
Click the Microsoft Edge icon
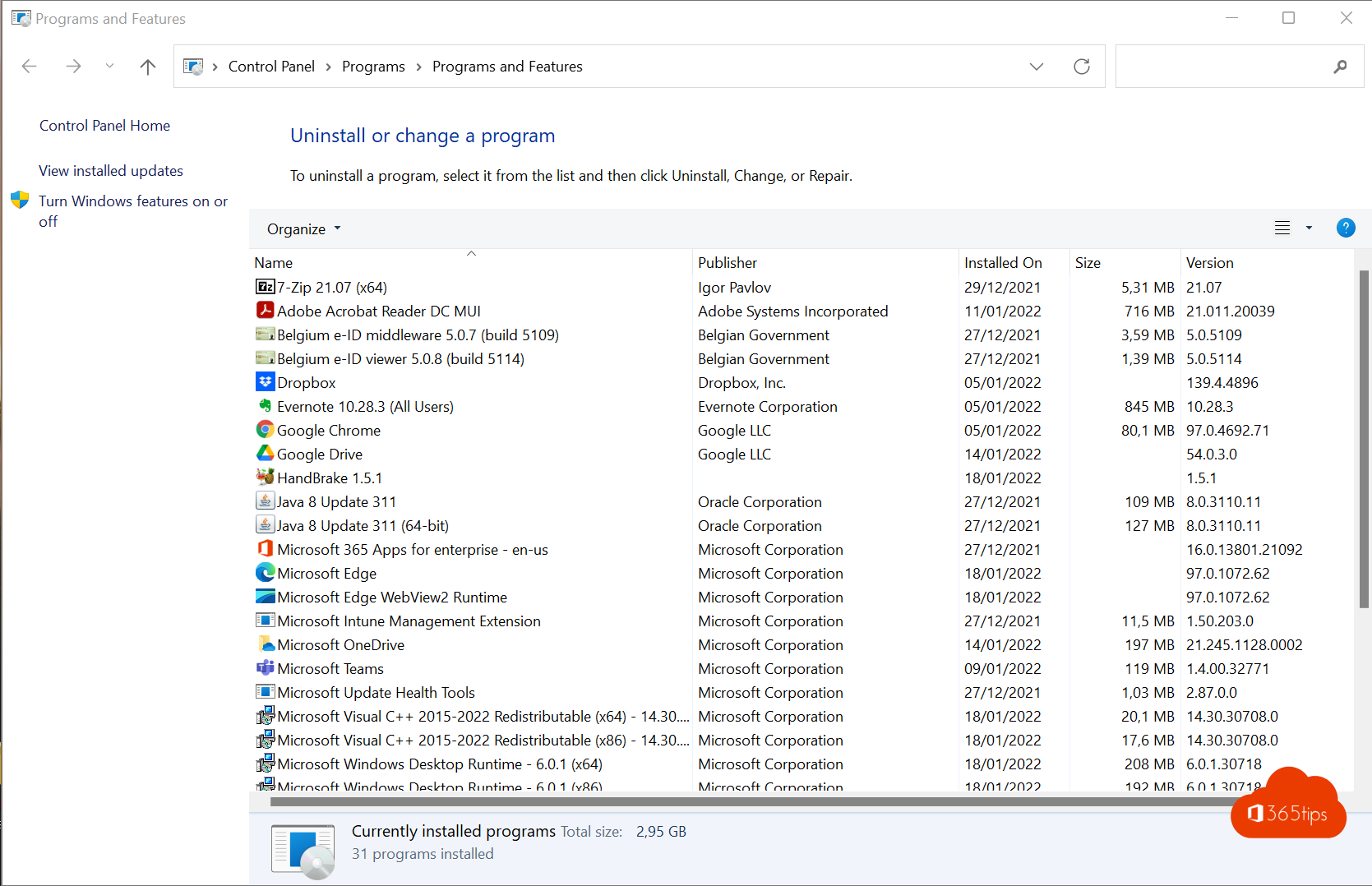265,573
